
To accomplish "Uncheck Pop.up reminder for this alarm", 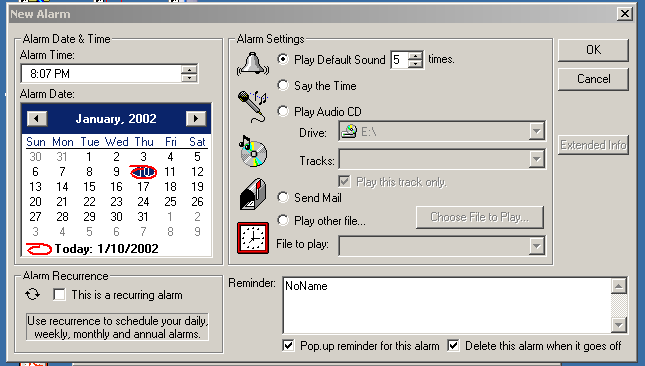I will point(288,345).
